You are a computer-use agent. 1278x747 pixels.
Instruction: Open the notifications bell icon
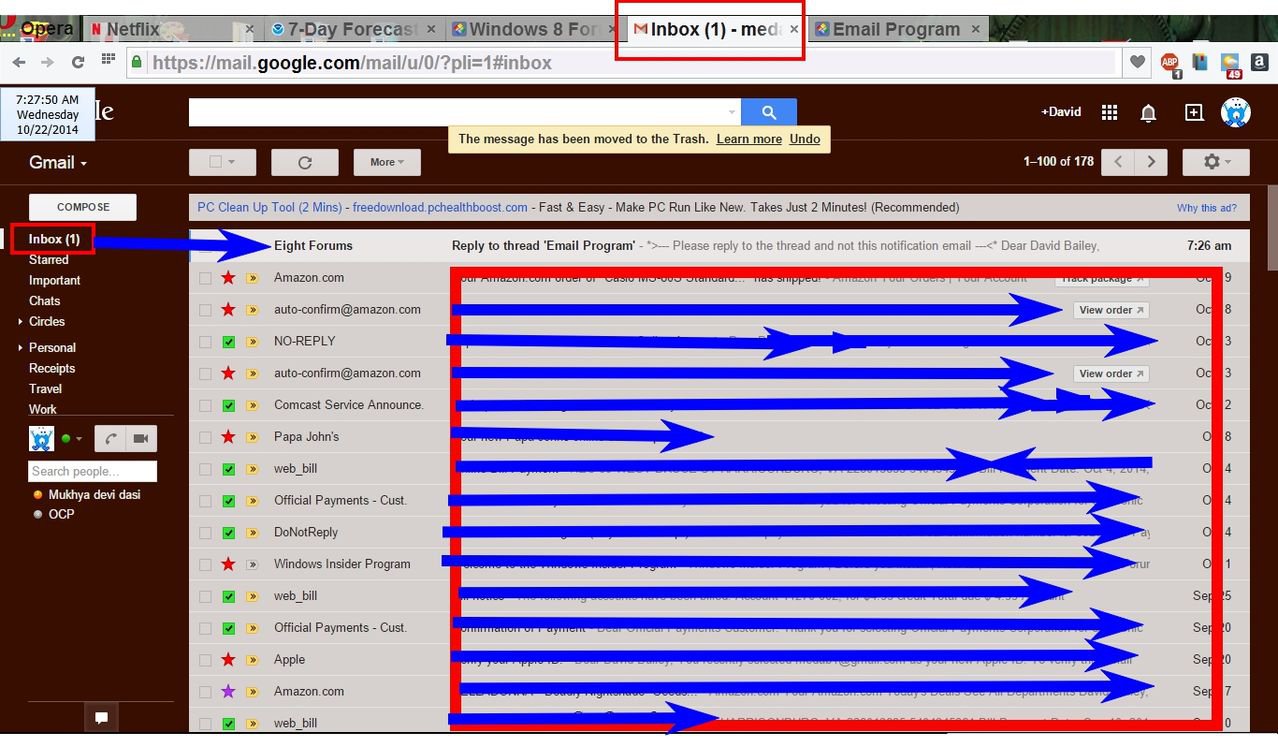(x=1148, y=113)
